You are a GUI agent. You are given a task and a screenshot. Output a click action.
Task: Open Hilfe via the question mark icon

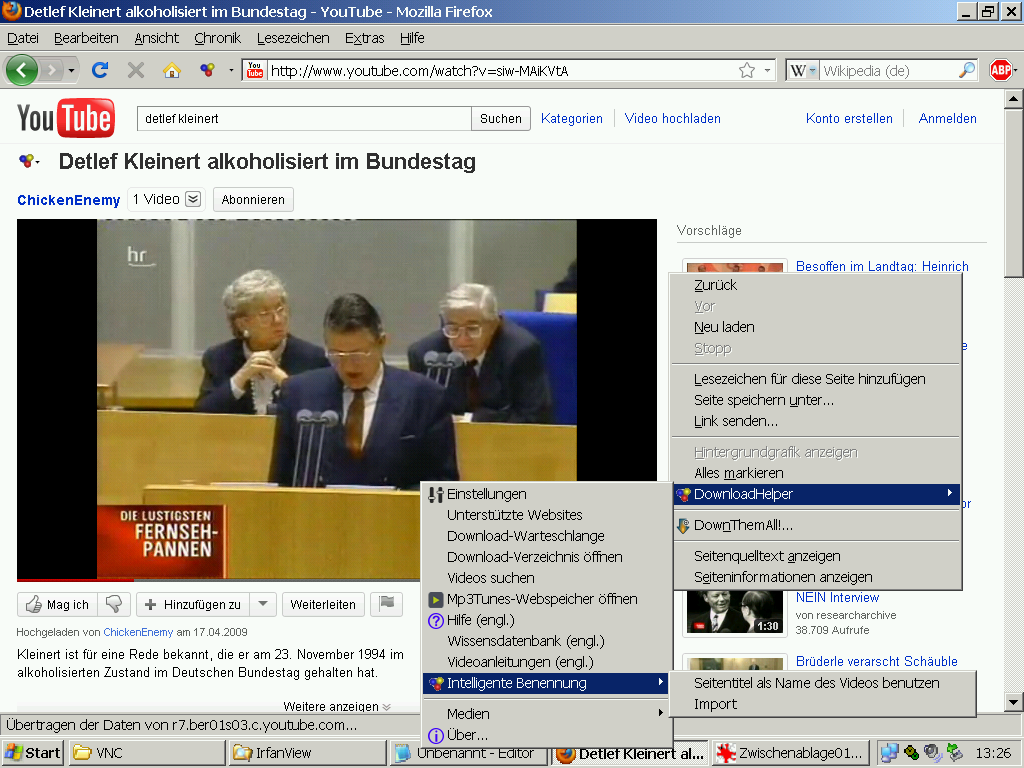point(435,620)
